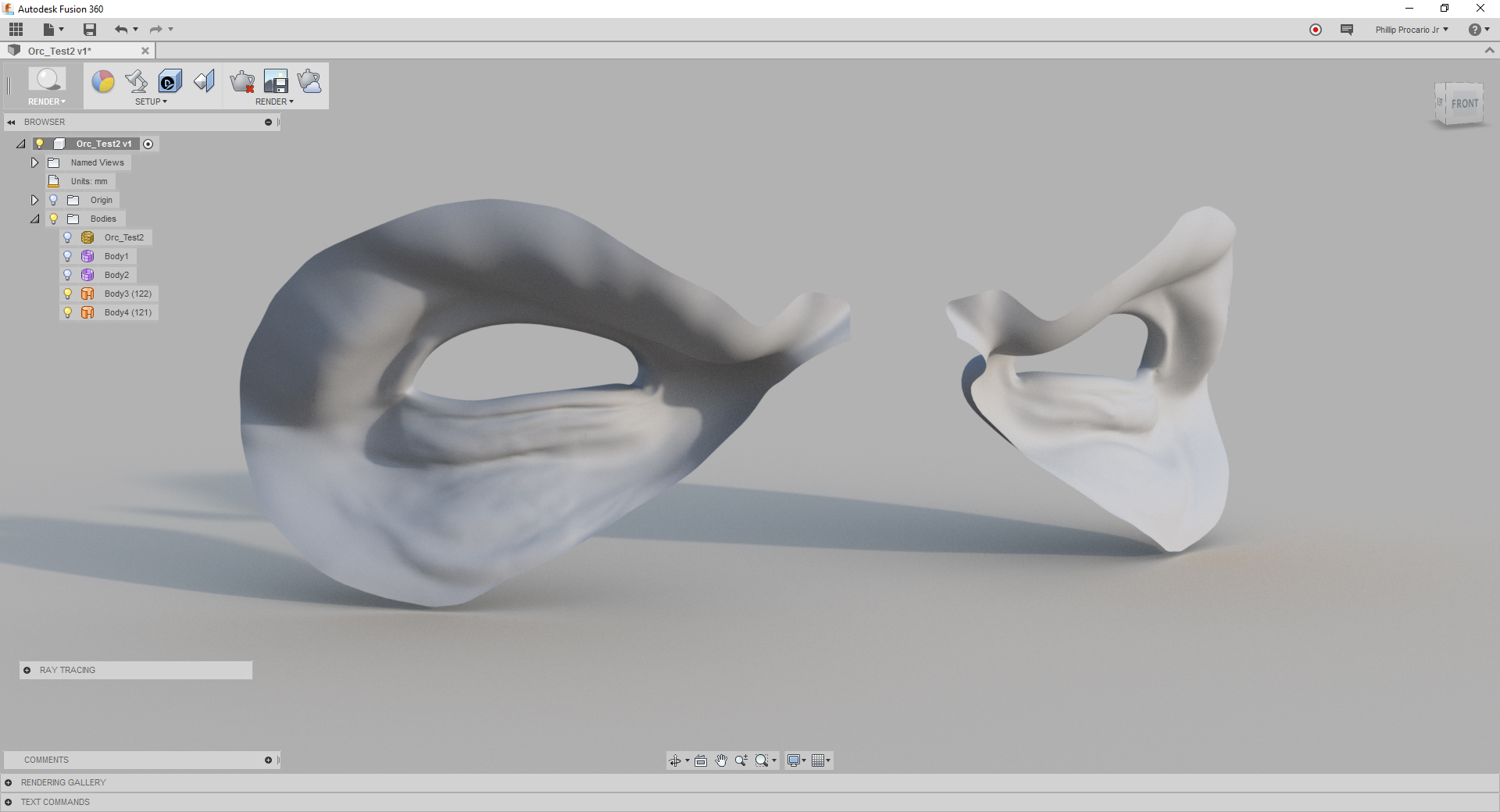Expand the RENDERING GALLERY panel
The image size is (1500, 812).
click(9, 782)
